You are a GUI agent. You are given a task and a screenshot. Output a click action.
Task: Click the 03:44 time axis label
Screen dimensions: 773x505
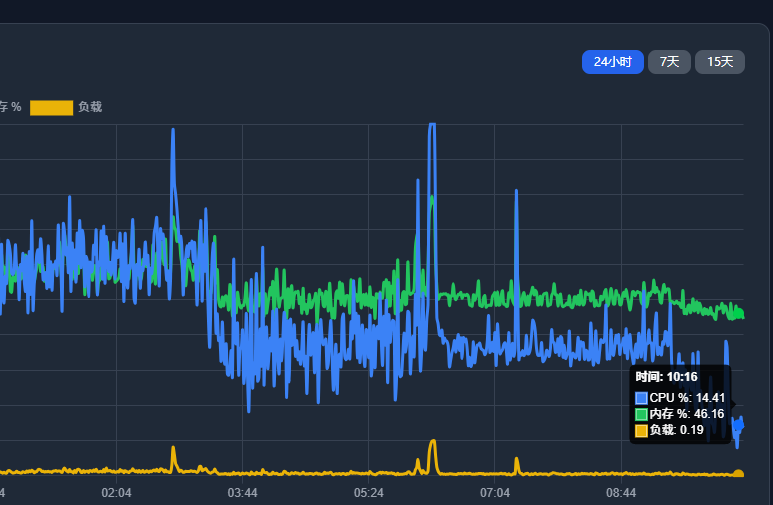click(243, 493)
